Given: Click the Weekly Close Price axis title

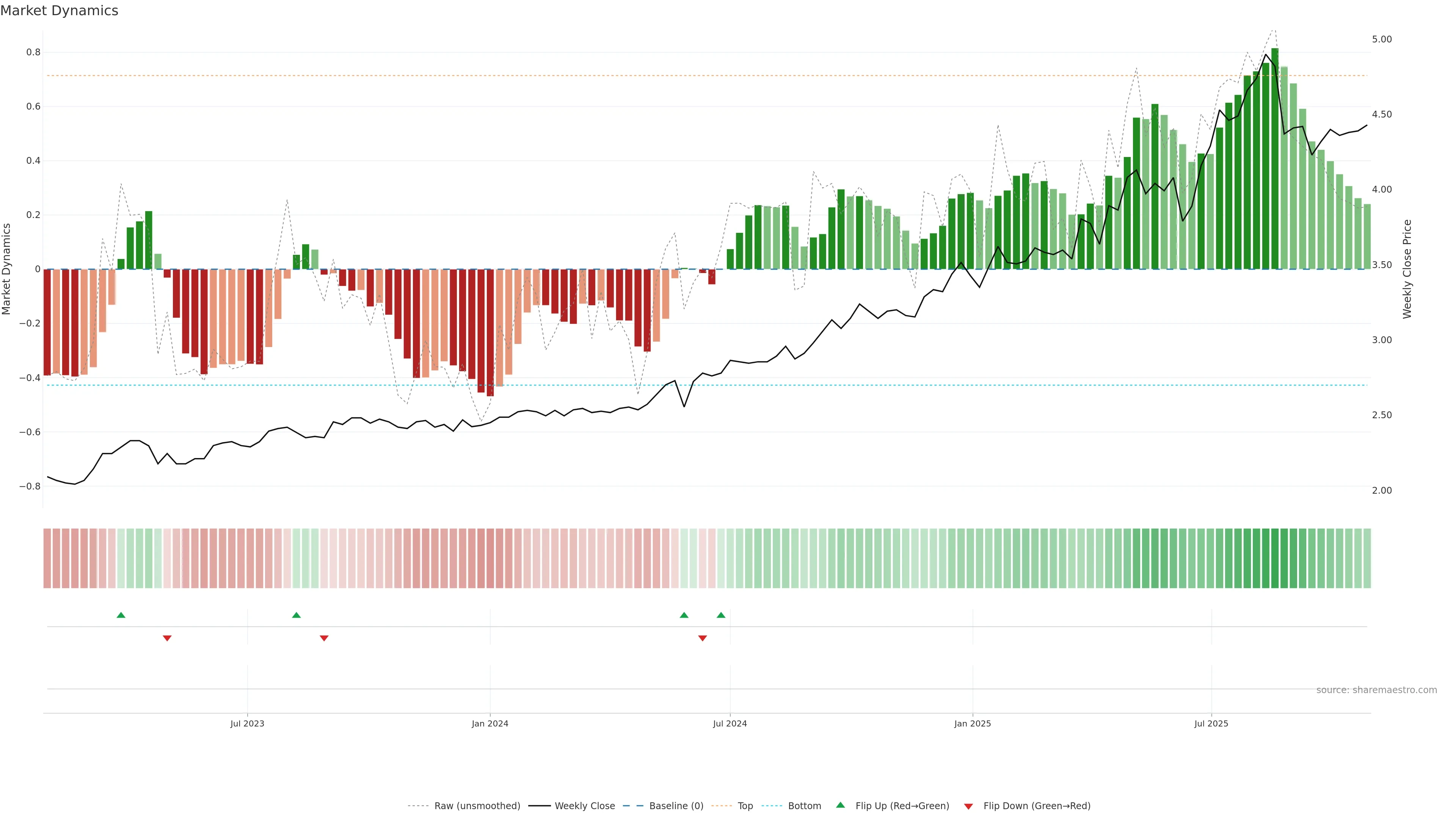Looking at the screenshot, I should (1407, 269).
